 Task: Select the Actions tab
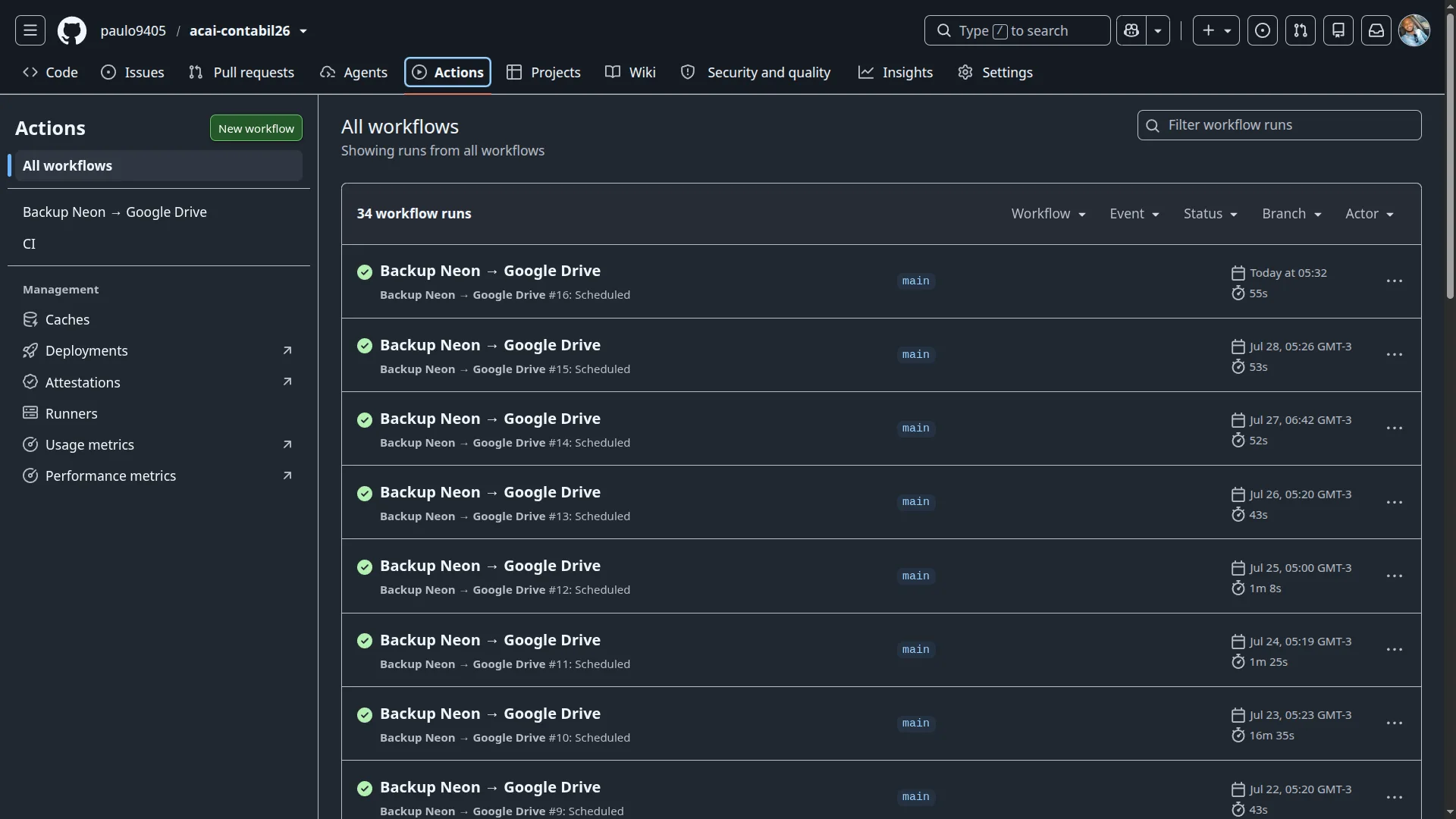pyautogui.click(x=447, y=72)
